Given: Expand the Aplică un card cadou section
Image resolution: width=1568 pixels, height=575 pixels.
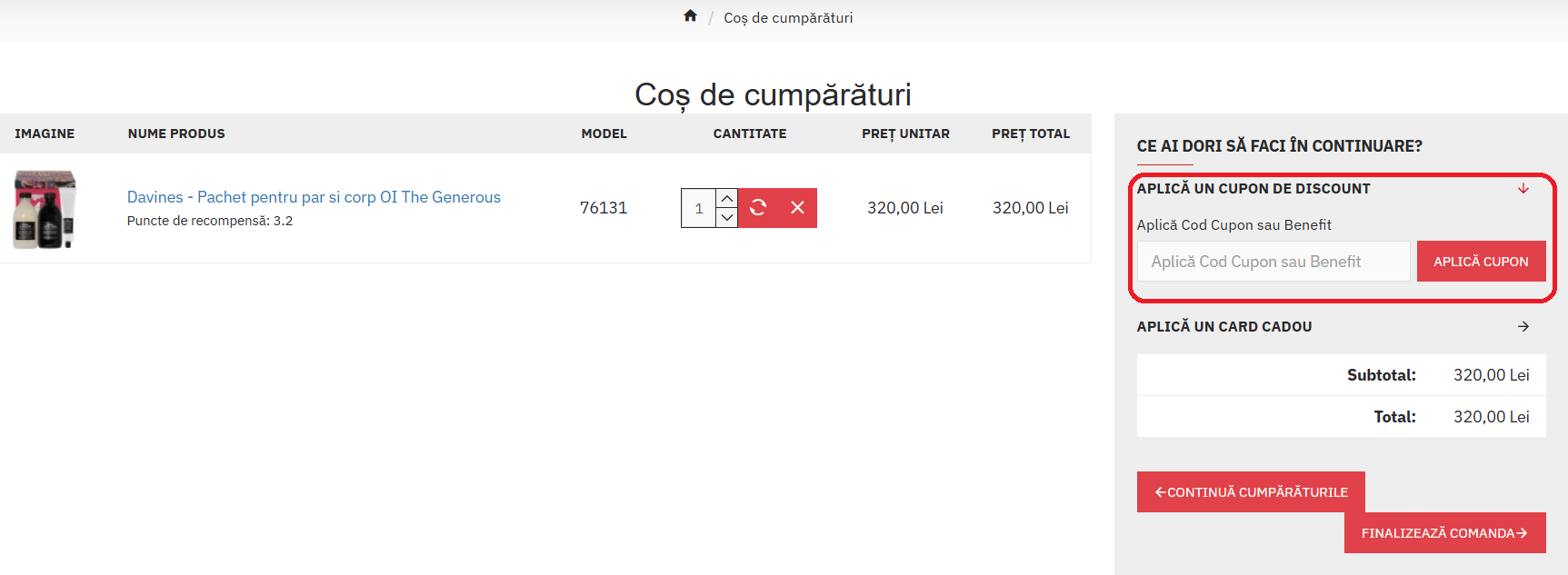Looking at the screenshot, I should coord(1223,327).
